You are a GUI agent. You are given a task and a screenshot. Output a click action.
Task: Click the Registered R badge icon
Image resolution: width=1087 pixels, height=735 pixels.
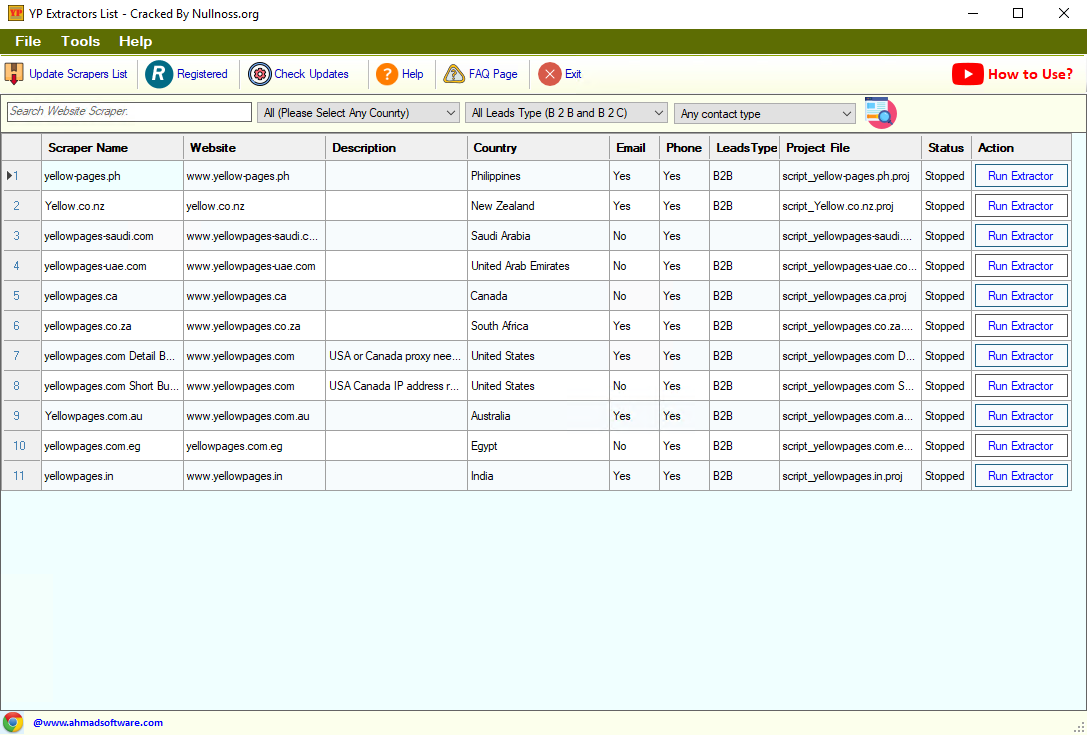[159, 74]
